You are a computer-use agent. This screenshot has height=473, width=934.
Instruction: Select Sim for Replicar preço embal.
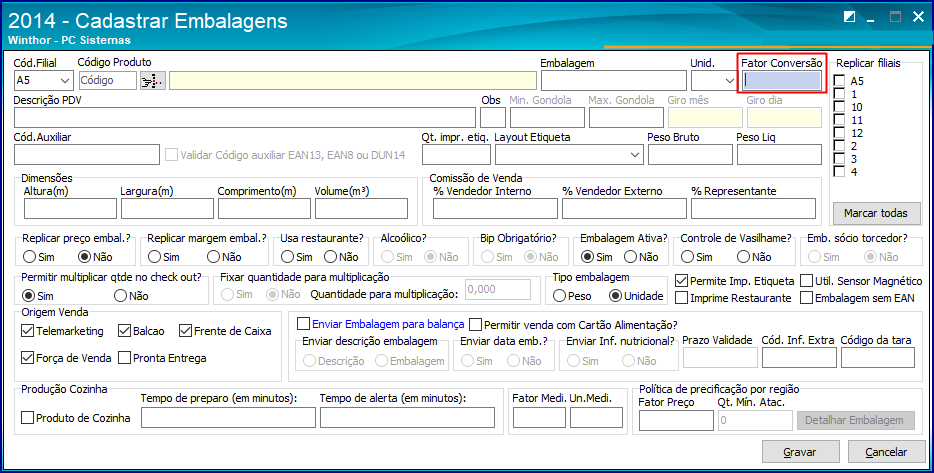pos(29,257)
